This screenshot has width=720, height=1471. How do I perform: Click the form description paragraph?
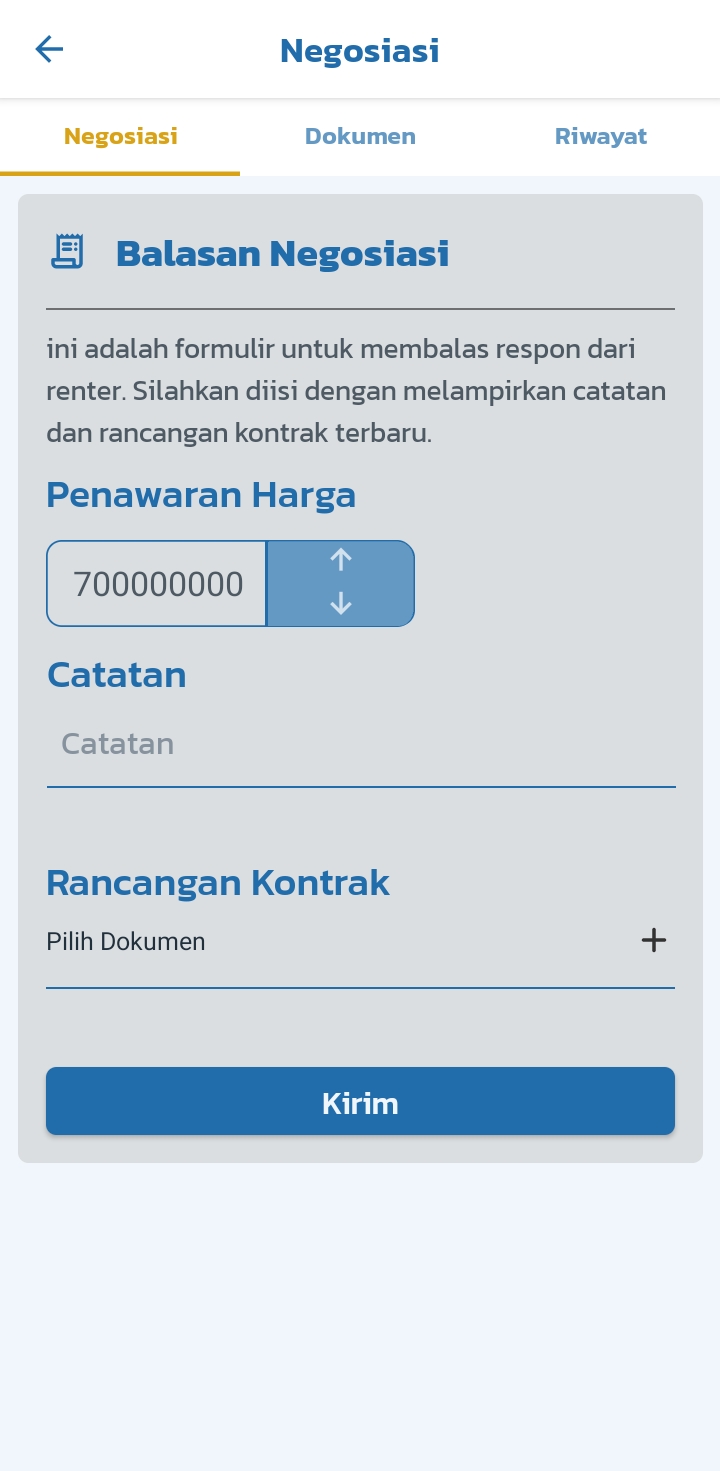(x=356, y=392)
